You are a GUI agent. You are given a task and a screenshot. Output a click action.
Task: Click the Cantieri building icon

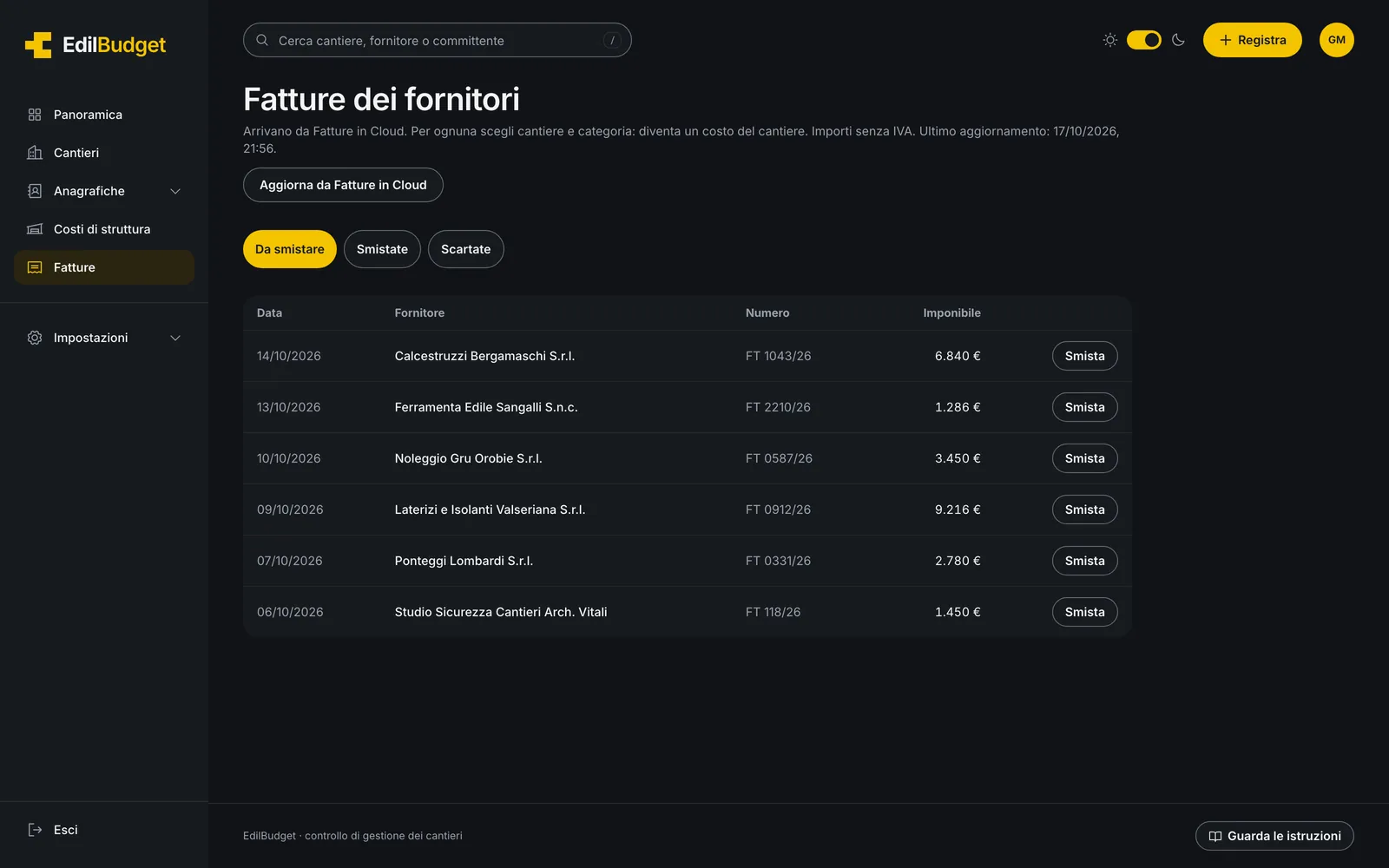(x=35, y=153)
